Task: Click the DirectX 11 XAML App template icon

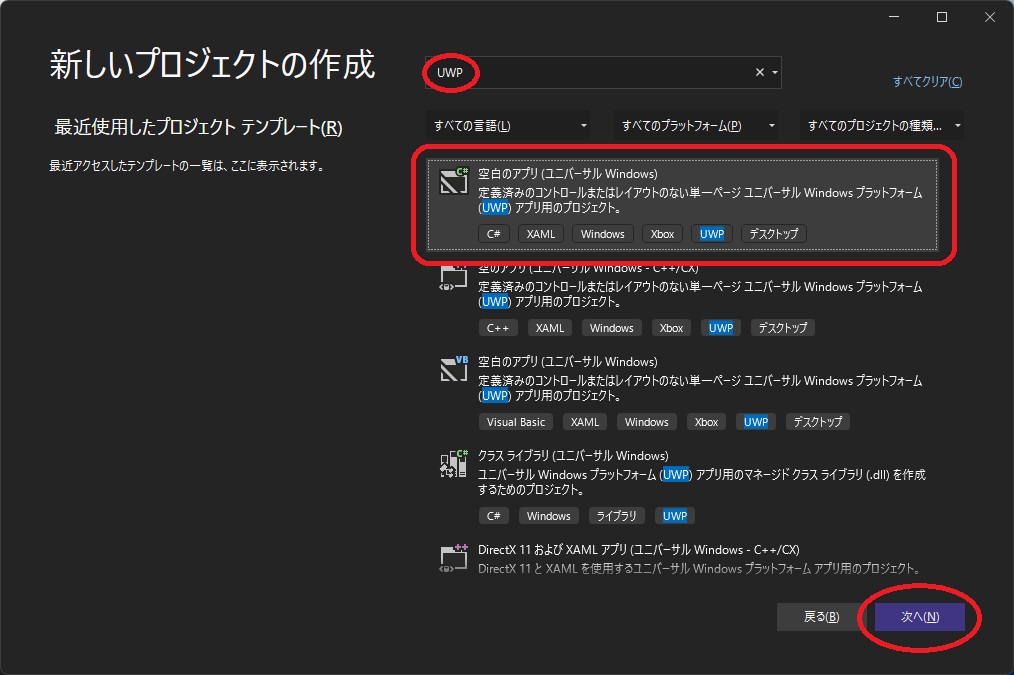Action: [x=453, y=558]
